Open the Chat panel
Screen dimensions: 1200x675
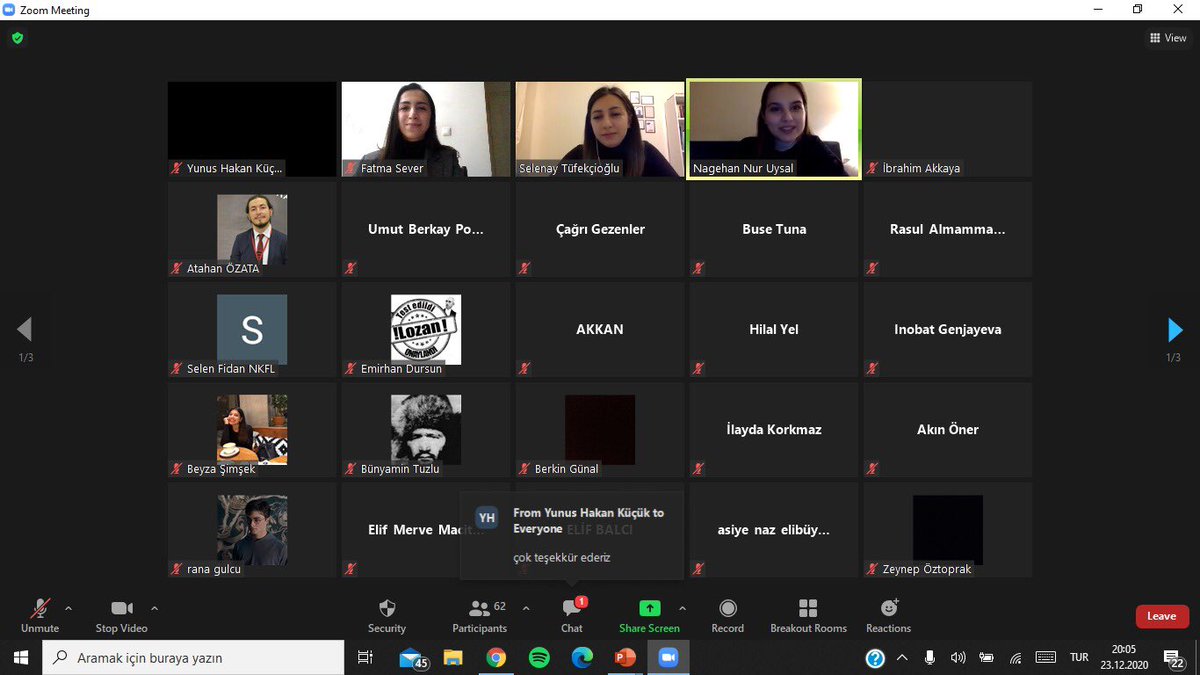click(572, 615)
